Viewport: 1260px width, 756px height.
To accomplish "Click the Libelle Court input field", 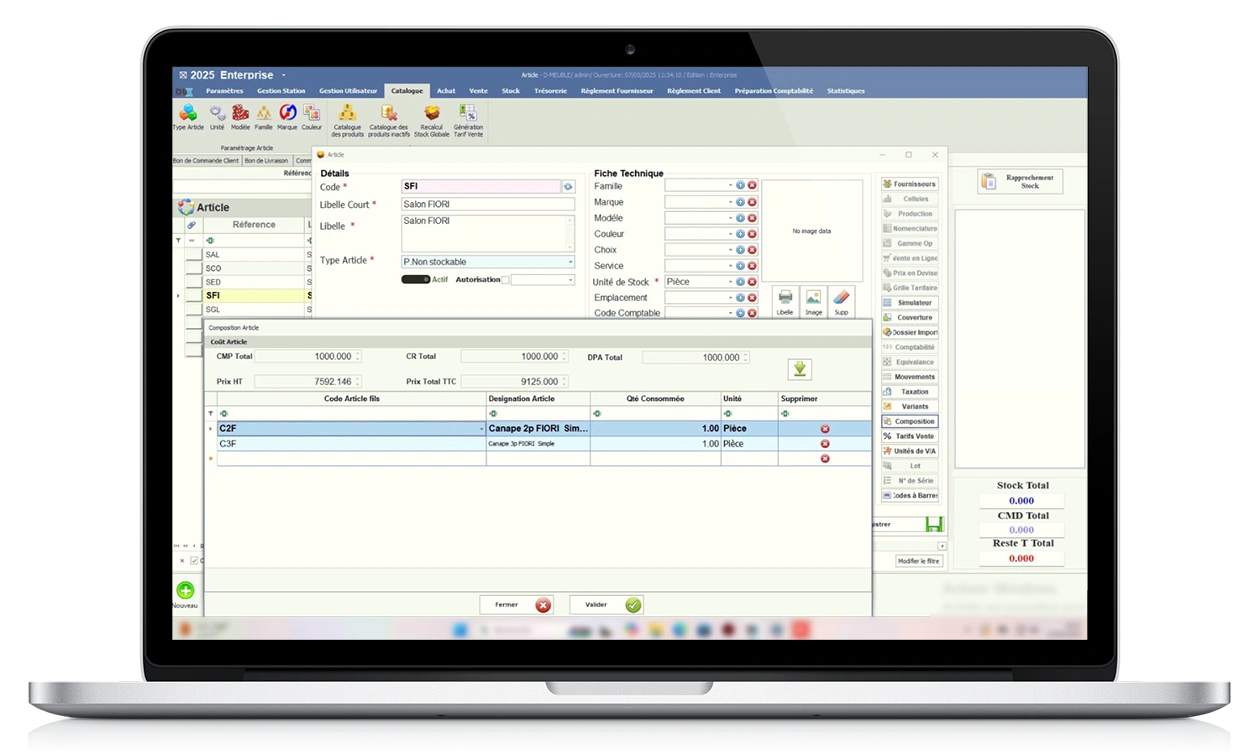I will (x=488, y=204).
